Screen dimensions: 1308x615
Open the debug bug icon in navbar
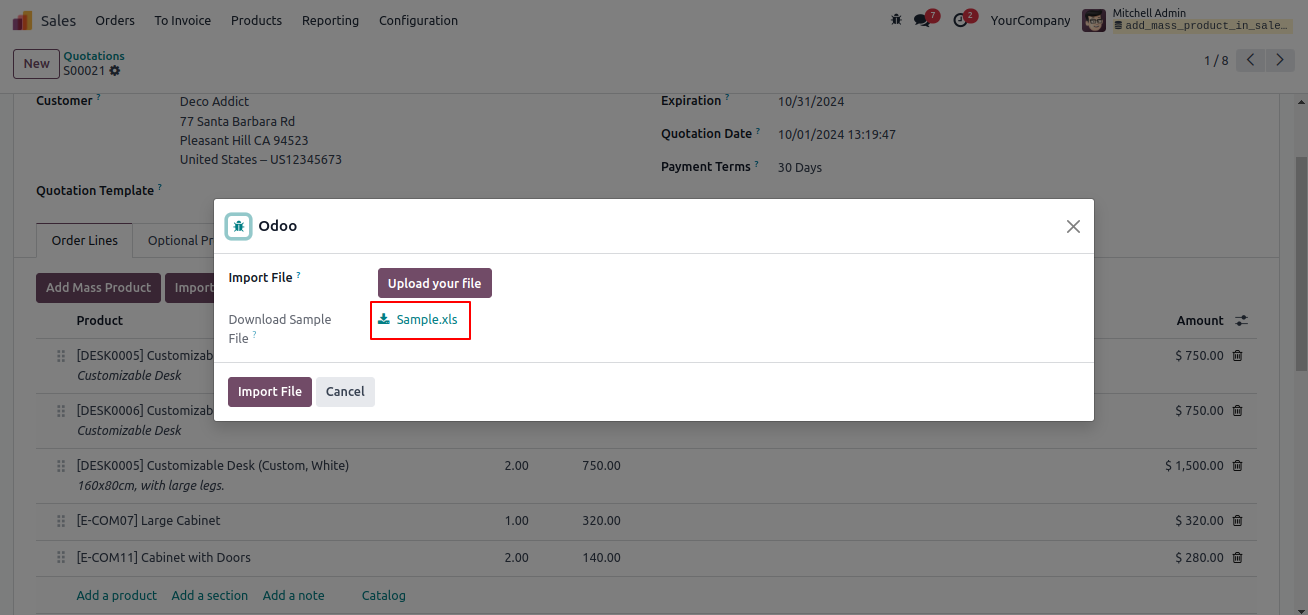click(x=896, y=20)
